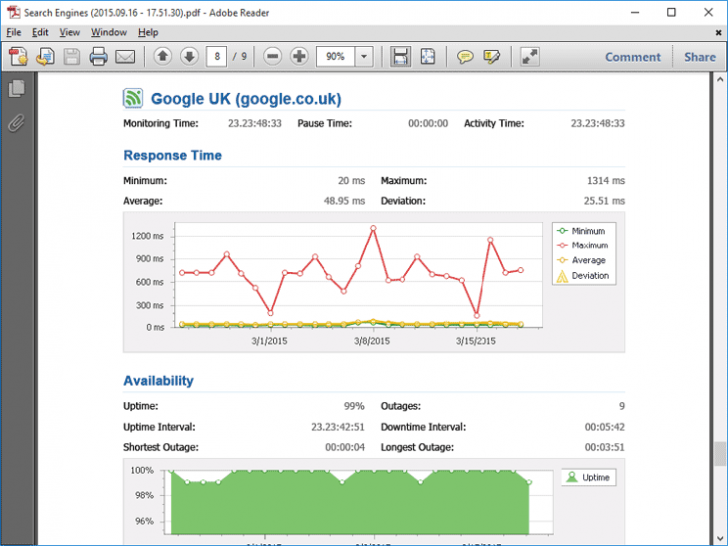Switch to read mode via expand icon
Viewport: 728px width, 546px height.
pyautogui.click(x=530, y=57)
